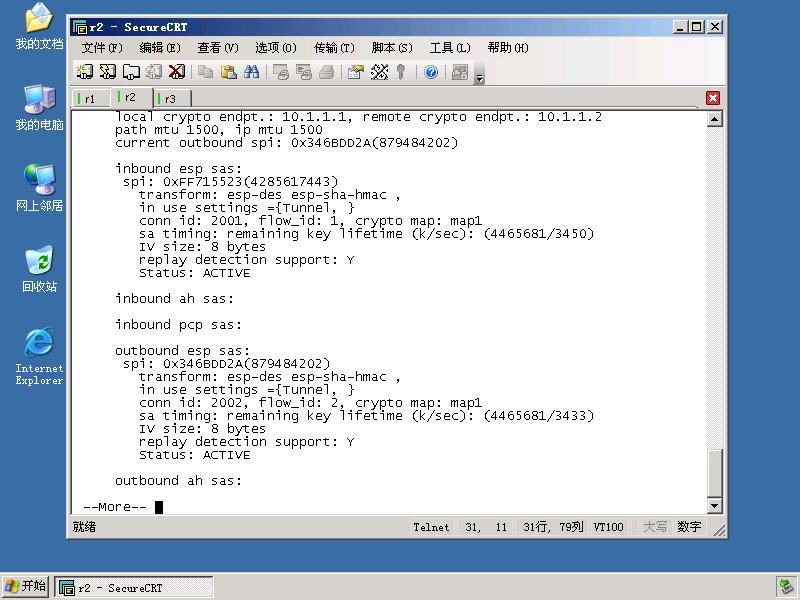800x600 pixels.
Task: Click the Paste clipboard icon
Action: coord(229,72)
